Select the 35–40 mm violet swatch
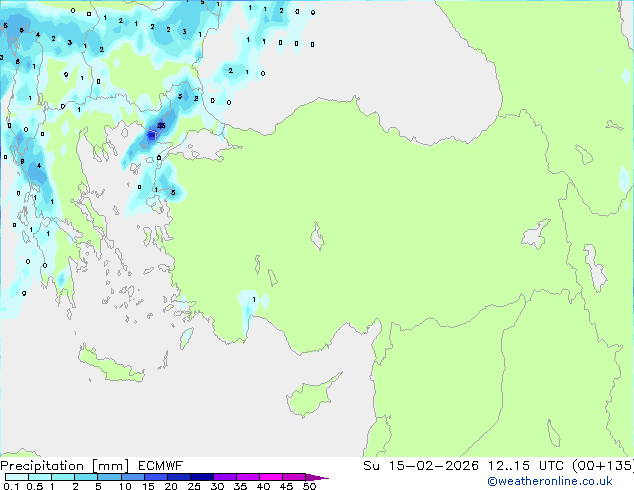Image resolution: width=634 pixels, height=490 pixels. pos(247,477)
